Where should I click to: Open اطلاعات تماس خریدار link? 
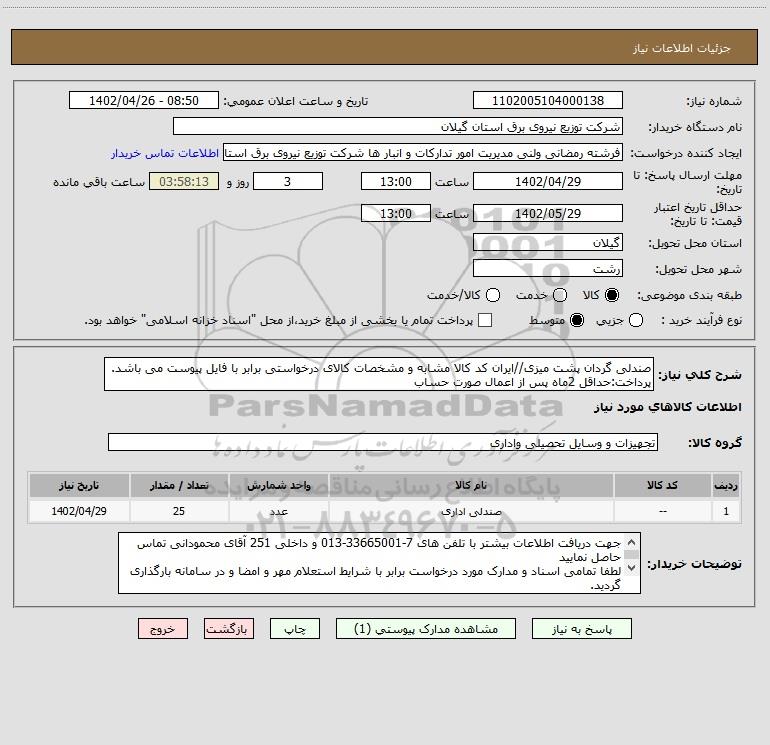[165, 153]
